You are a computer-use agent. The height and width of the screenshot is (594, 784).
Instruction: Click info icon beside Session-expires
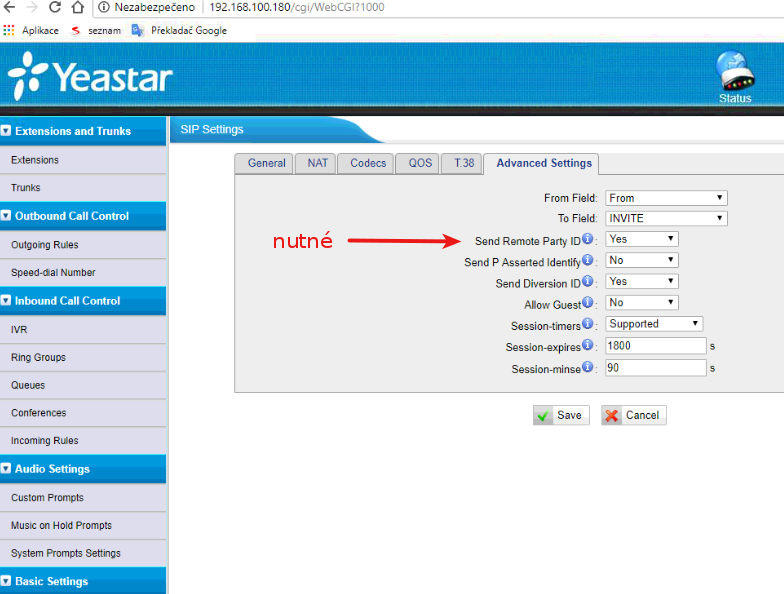point(588,345)
